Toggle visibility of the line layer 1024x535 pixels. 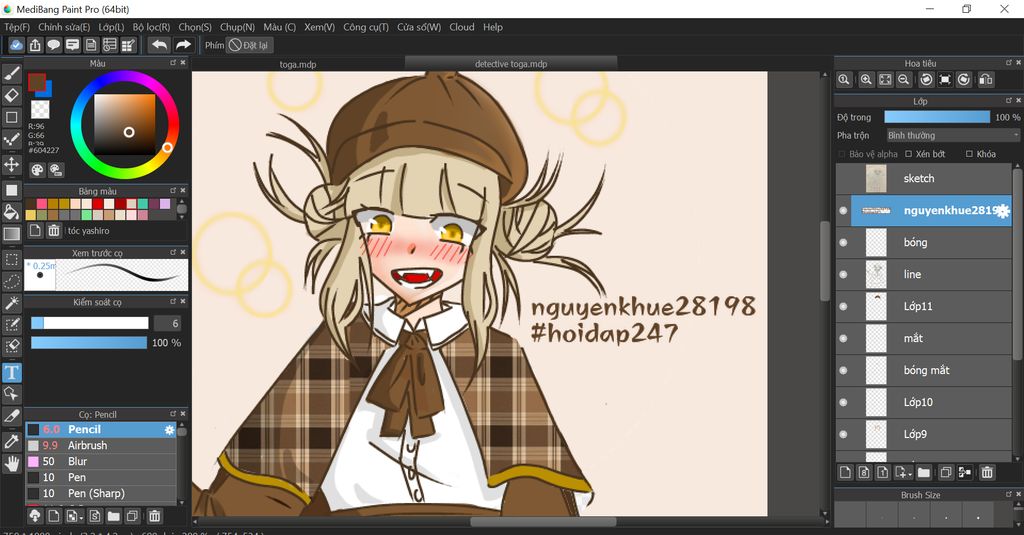coord(843,274)
